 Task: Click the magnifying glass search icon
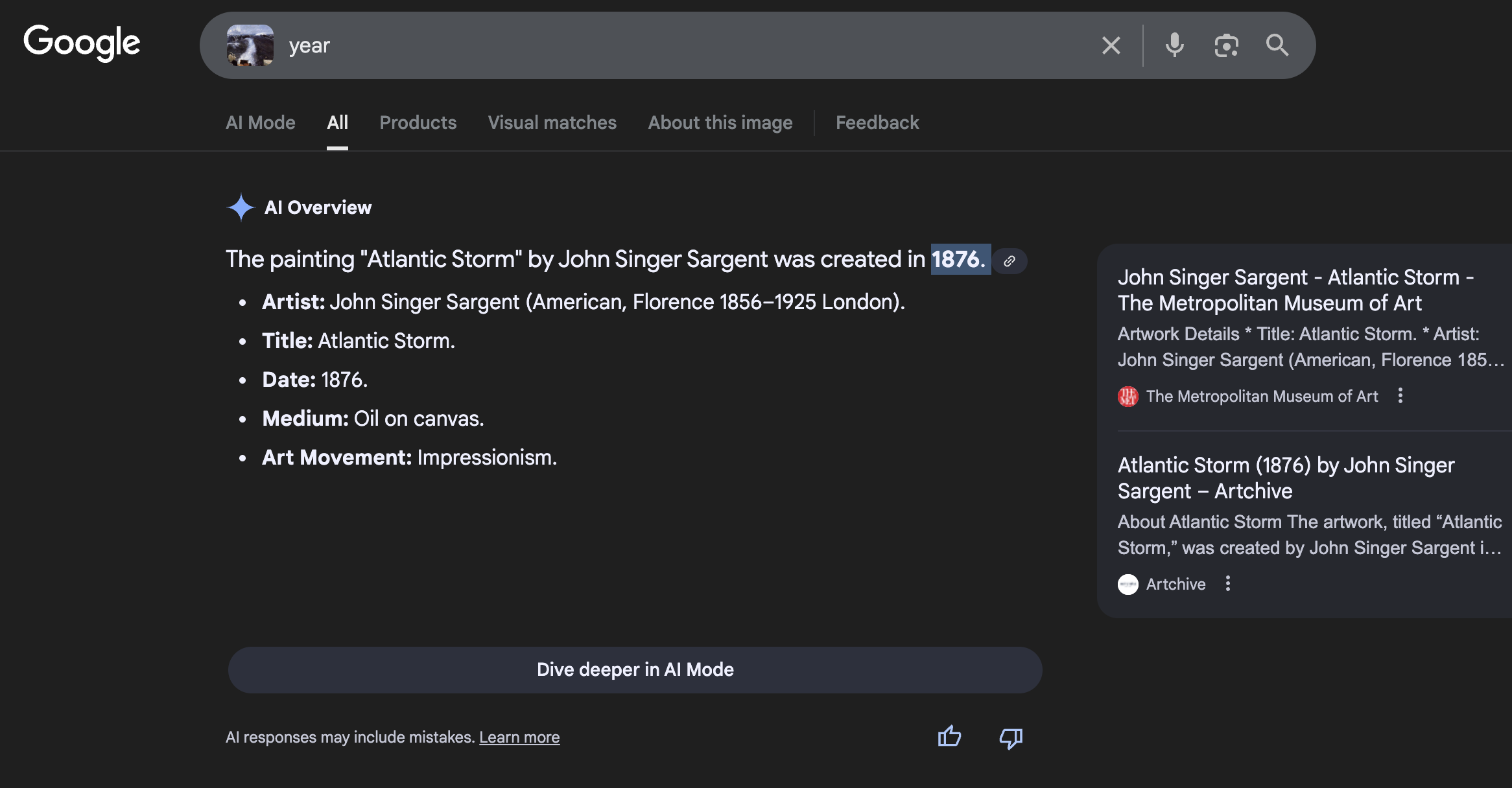[x=1277, y=45]
